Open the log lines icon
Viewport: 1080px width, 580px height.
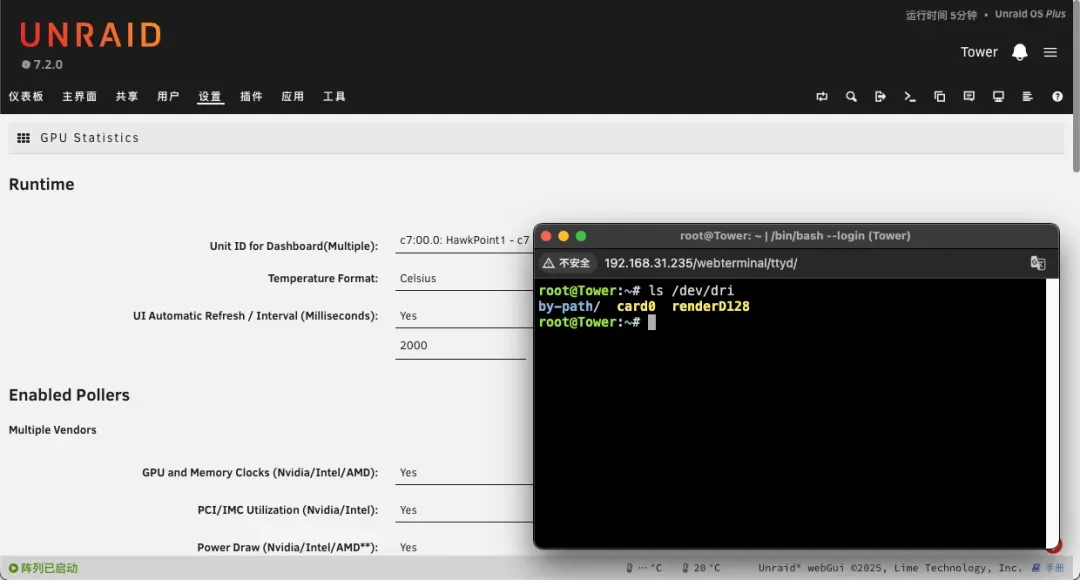1027,97
